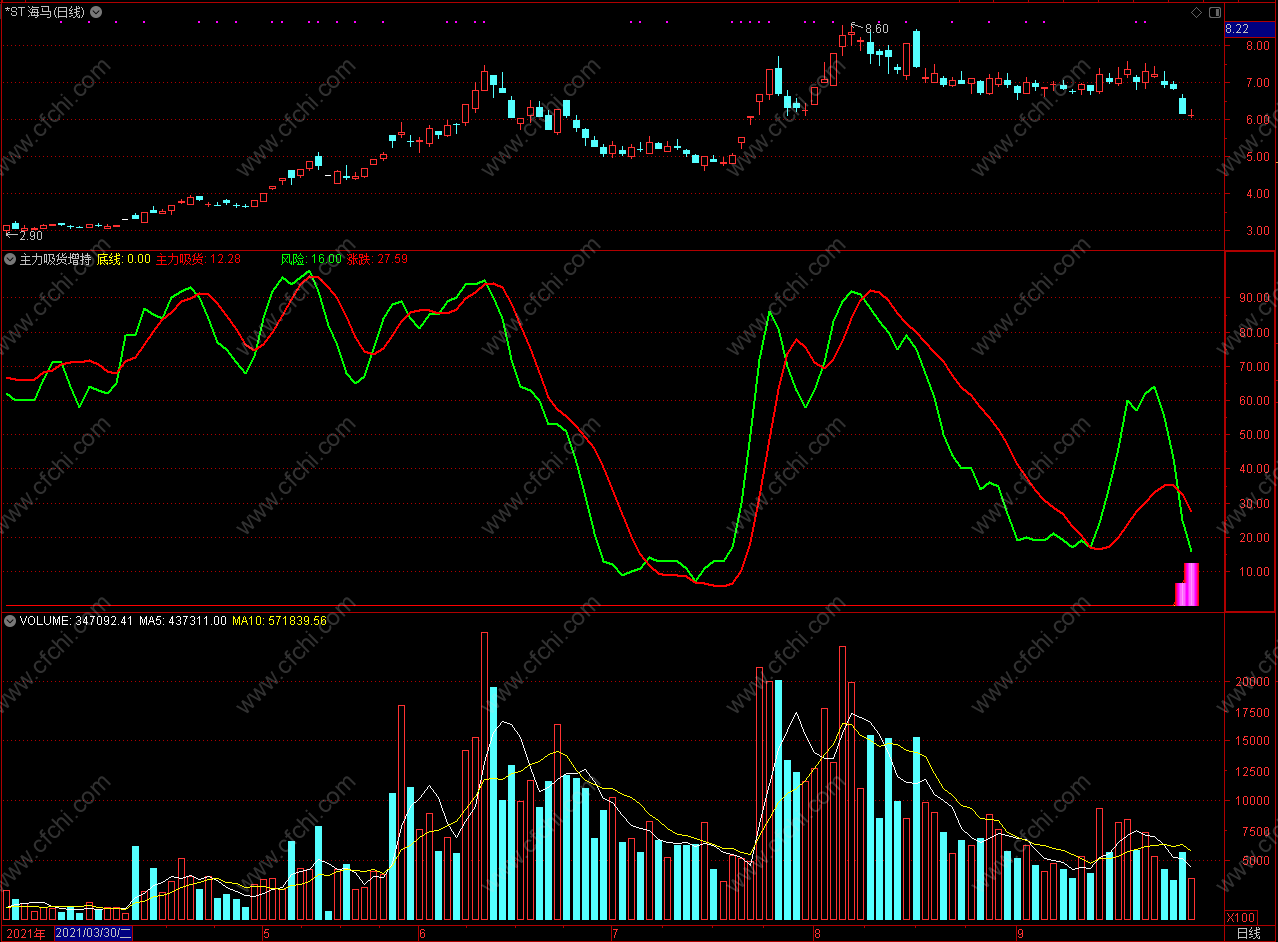
Task: Click the 风险: 16.00 value label
Action: (311, 259)
